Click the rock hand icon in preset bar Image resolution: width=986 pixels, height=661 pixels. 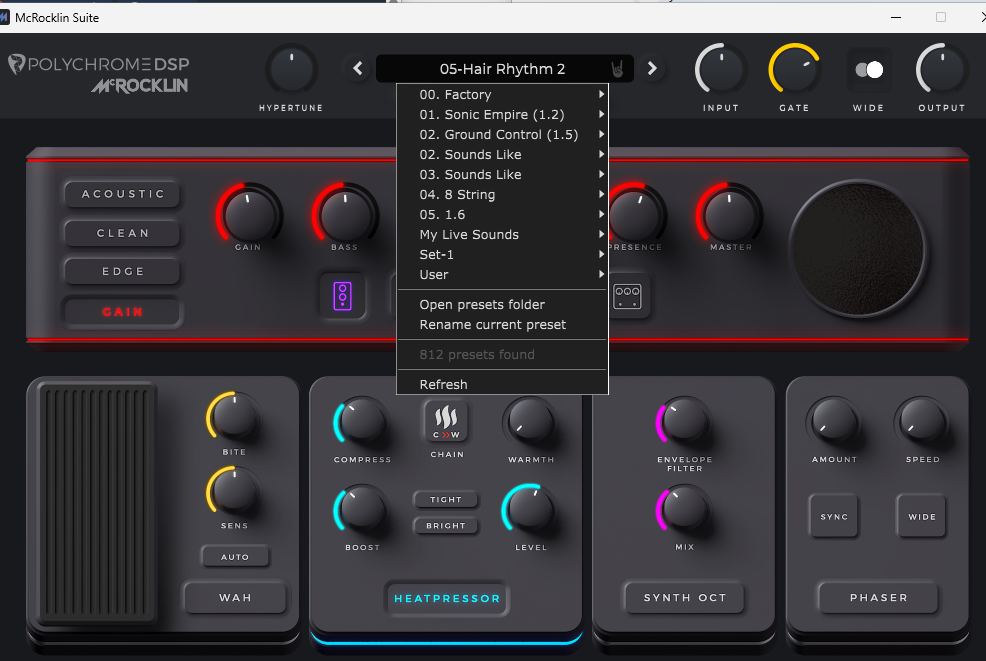pos(618,69)
